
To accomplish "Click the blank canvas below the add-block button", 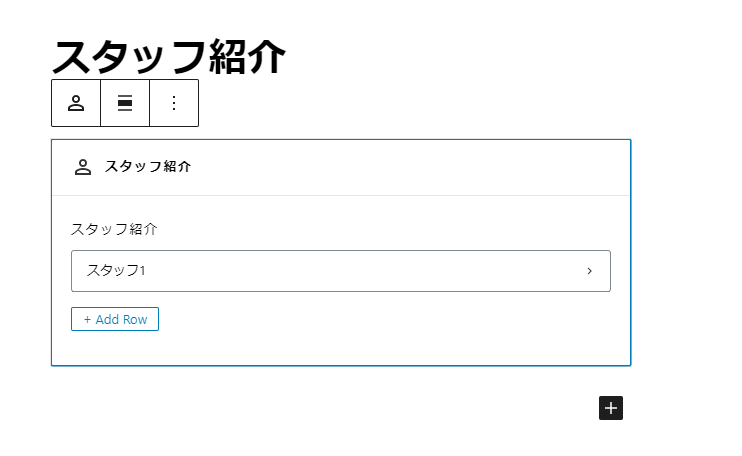I will pos(611,440).
